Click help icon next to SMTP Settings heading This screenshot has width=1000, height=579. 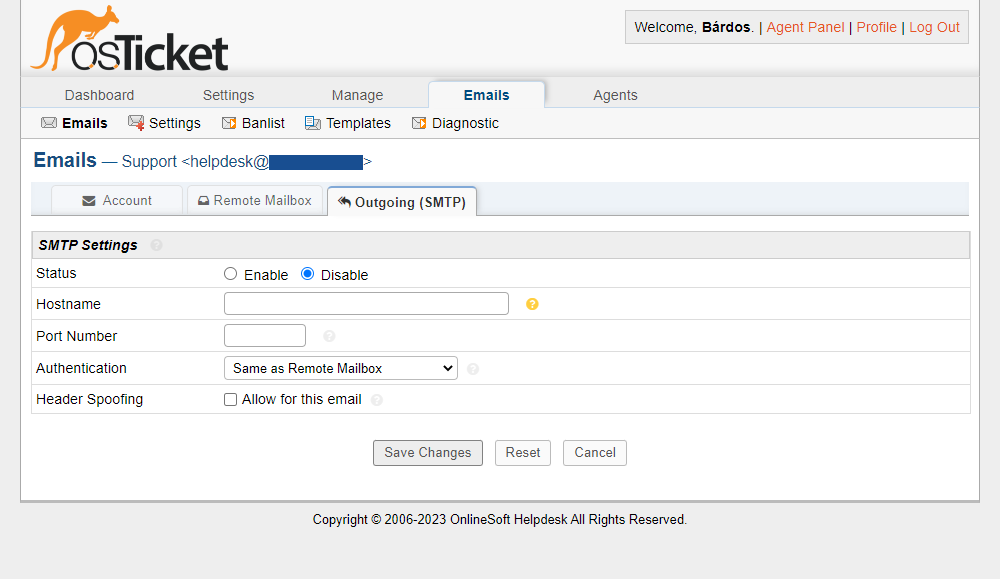coord(156,245)
